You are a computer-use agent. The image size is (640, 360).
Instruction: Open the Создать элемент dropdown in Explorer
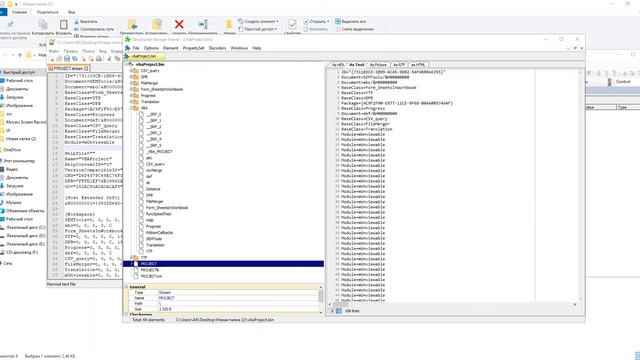258,21
